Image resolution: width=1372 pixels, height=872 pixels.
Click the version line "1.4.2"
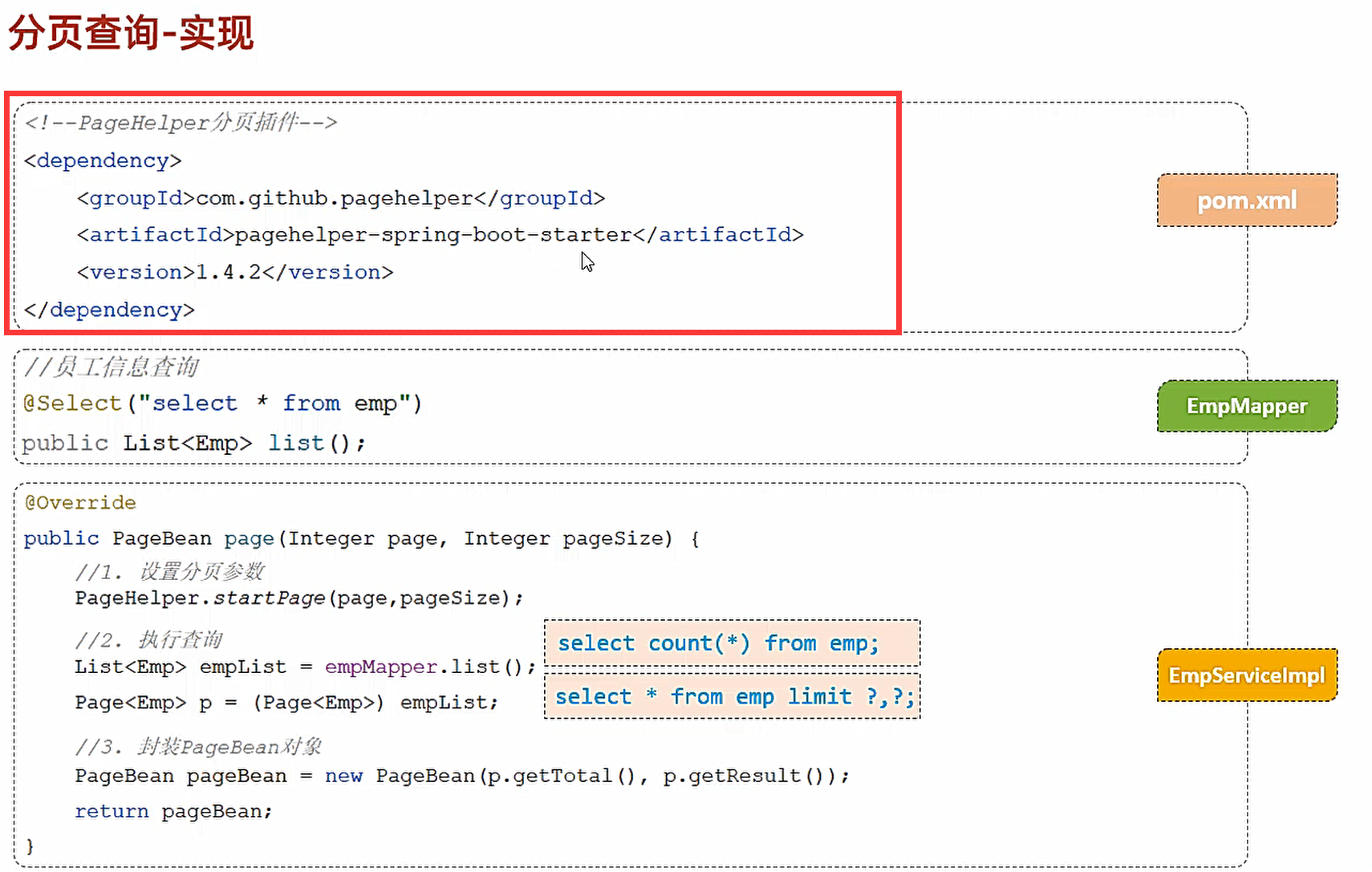pyautogui.click(x=235, y=272)
